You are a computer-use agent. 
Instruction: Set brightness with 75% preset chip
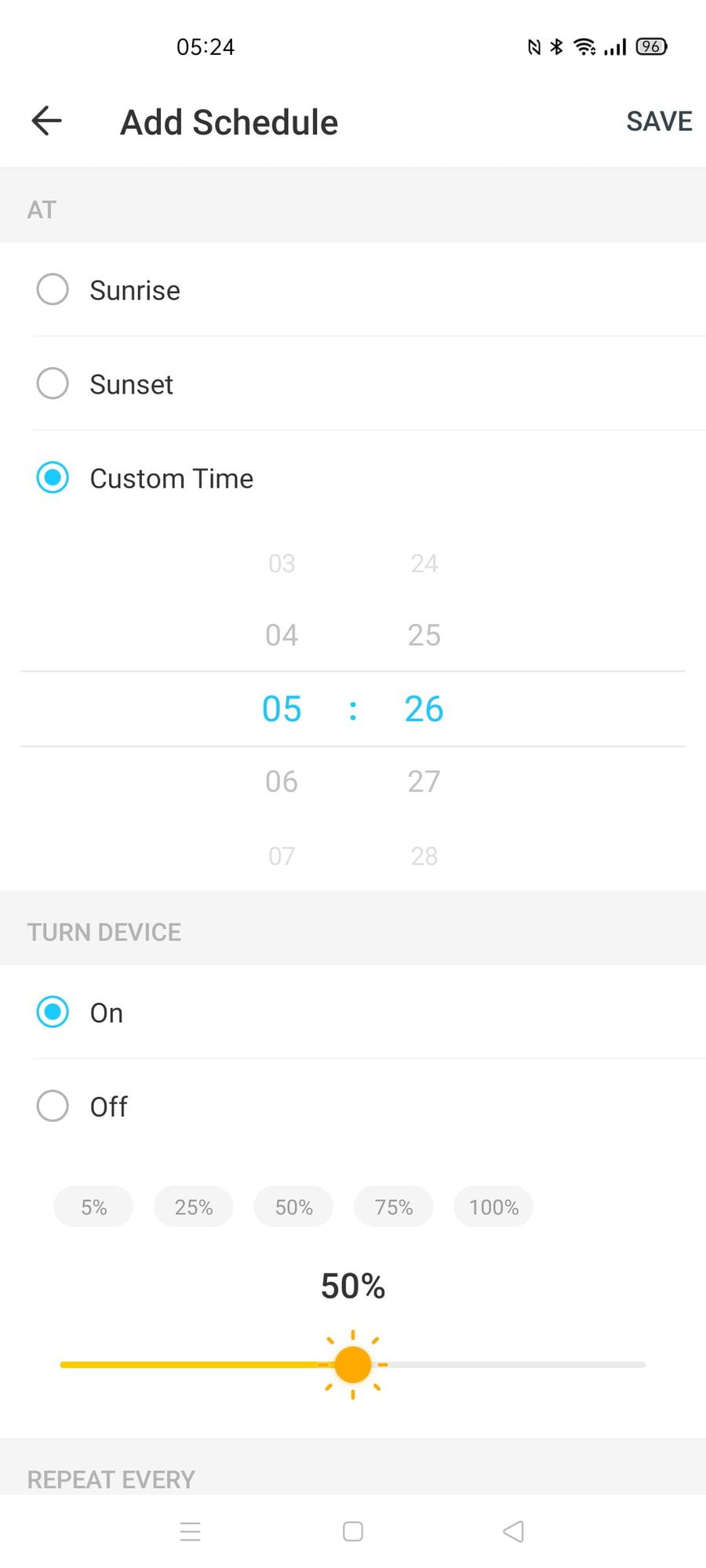coord(394,1207)
